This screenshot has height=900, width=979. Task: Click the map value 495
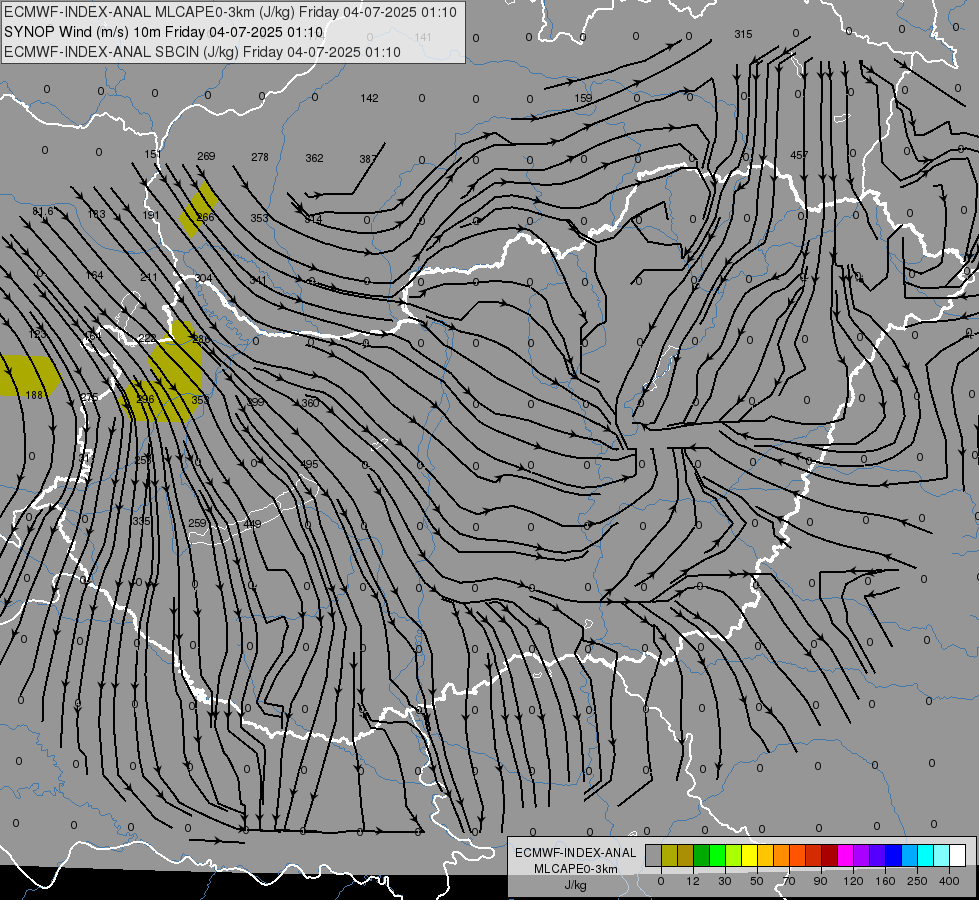coord(309,464)
